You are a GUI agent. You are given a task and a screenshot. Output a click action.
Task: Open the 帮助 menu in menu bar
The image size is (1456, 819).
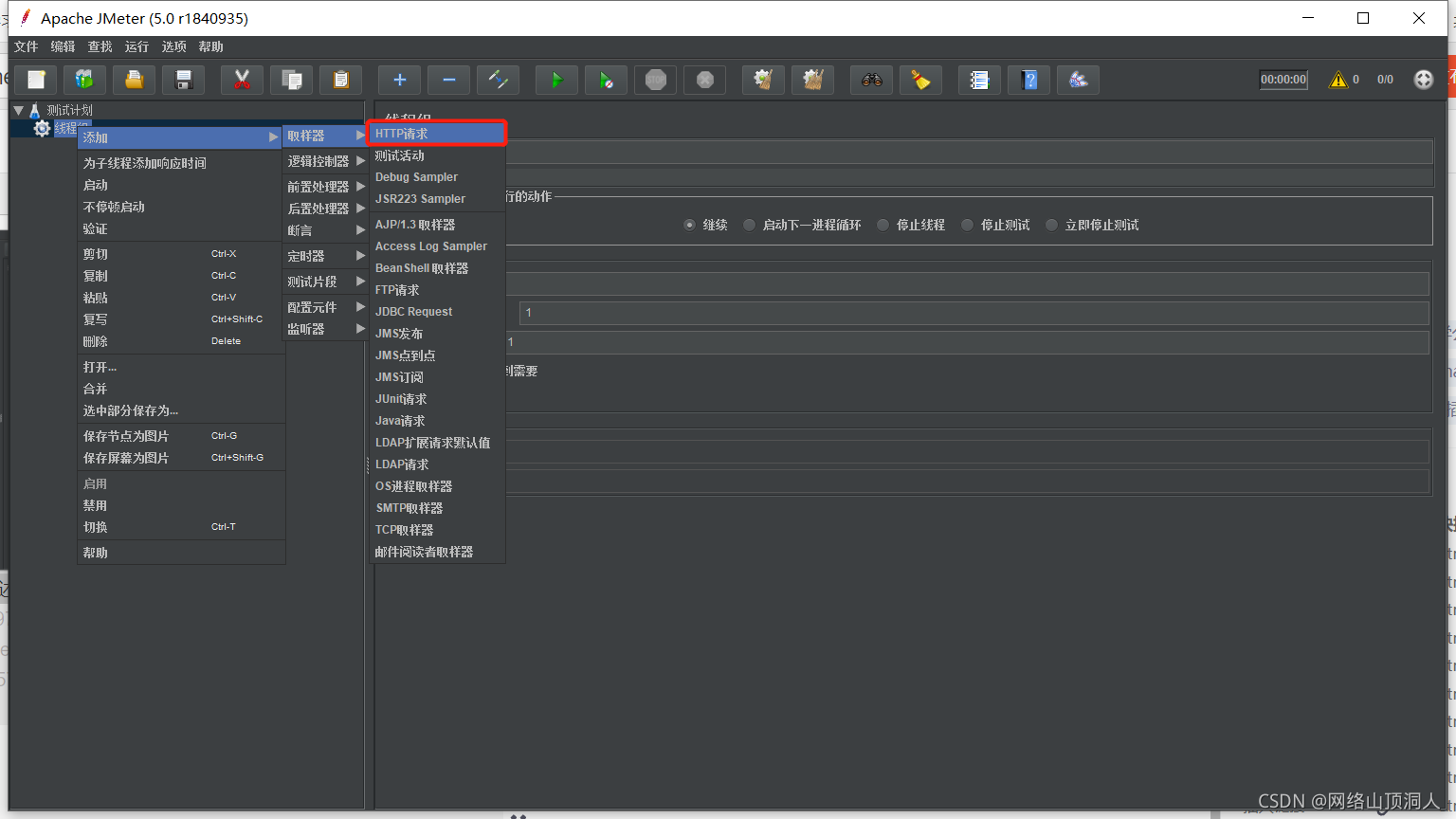coord(210,46)
